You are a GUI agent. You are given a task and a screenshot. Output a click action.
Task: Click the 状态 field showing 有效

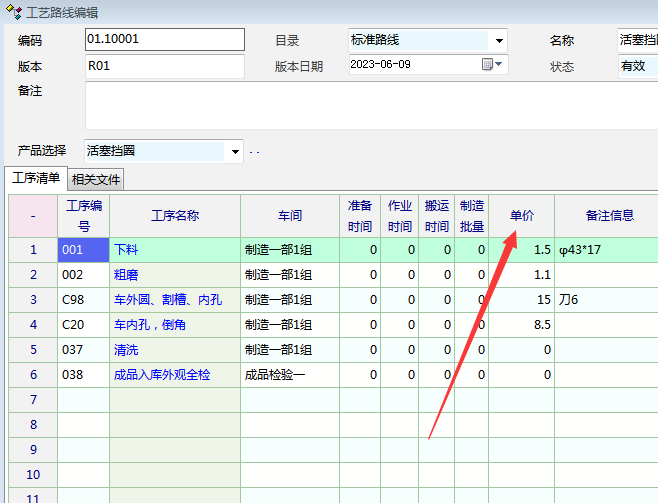coord(637,66)
